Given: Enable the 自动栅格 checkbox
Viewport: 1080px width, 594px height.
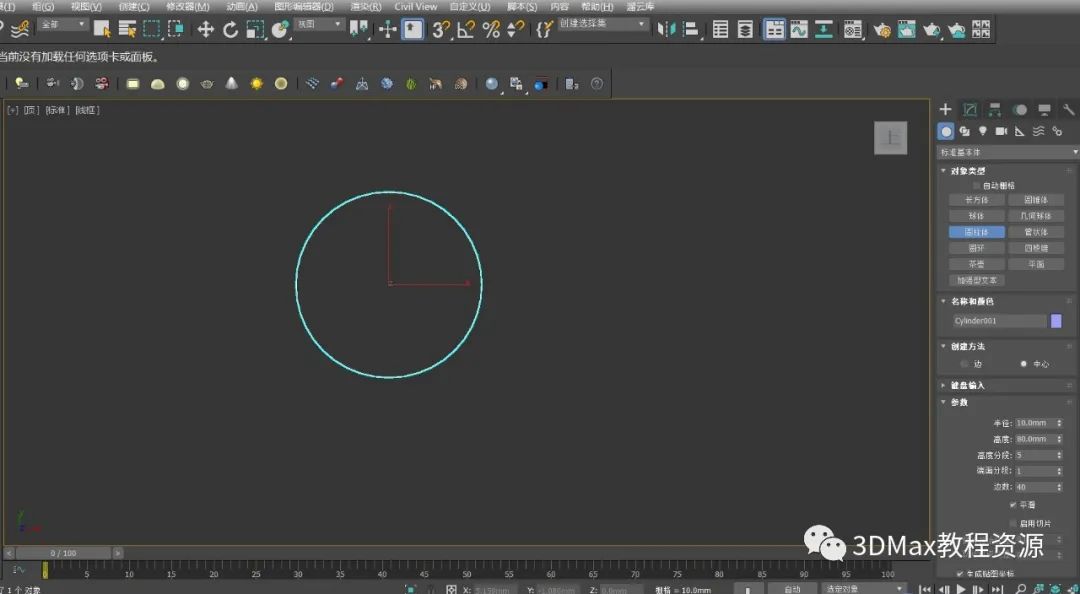Looking at the screenshot, I should click(x=977, y=185).
